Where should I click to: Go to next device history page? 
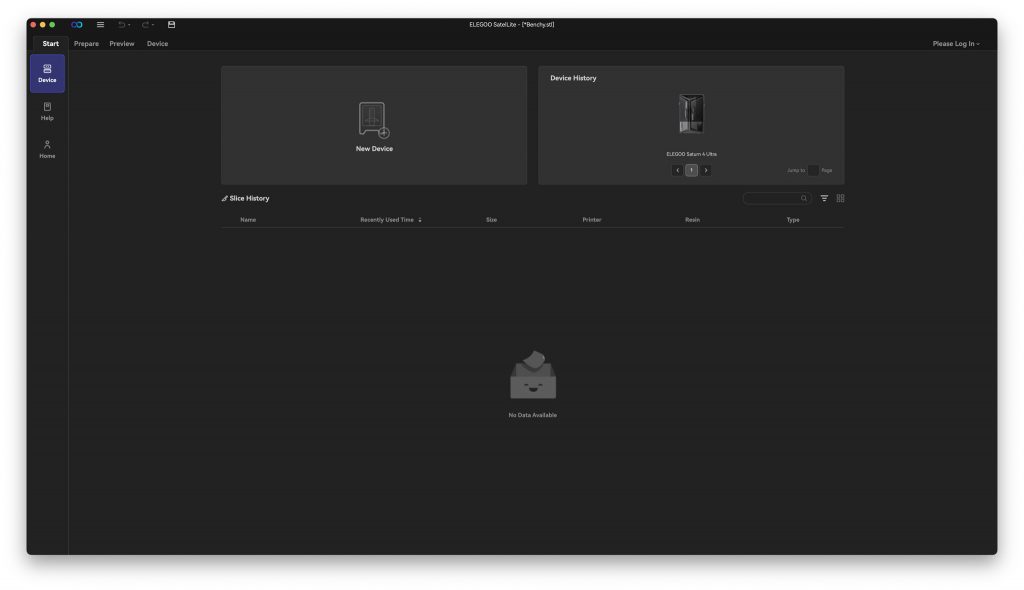click(706, 170)
